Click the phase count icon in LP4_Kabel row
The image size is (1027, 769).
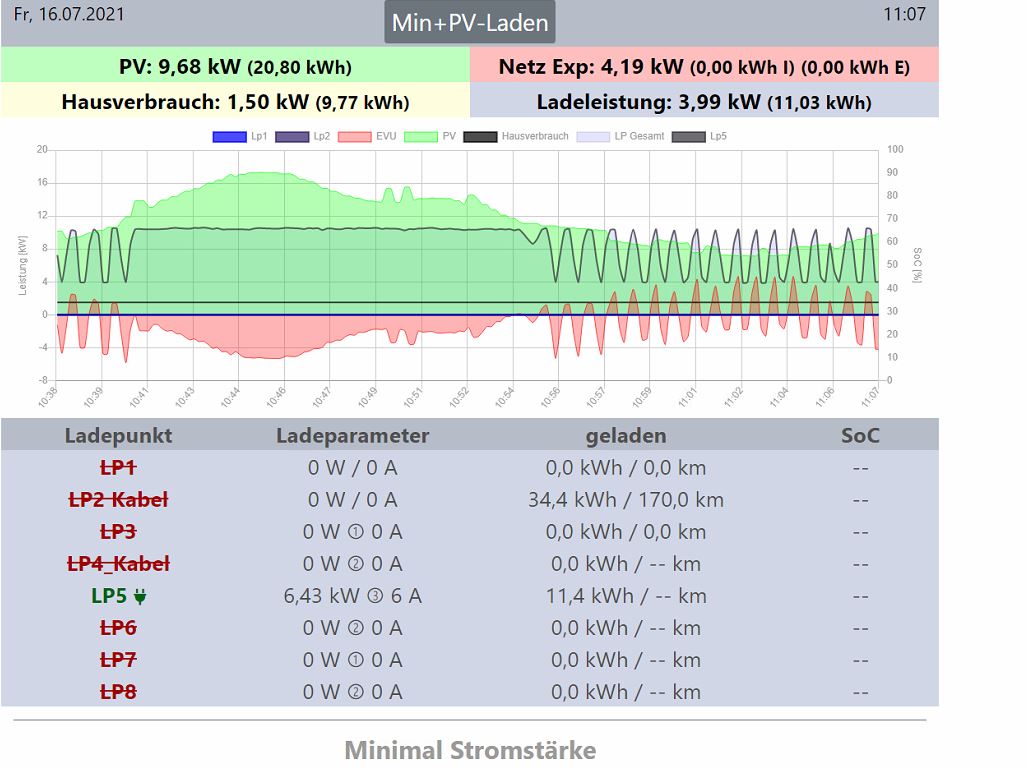(355, 564)
